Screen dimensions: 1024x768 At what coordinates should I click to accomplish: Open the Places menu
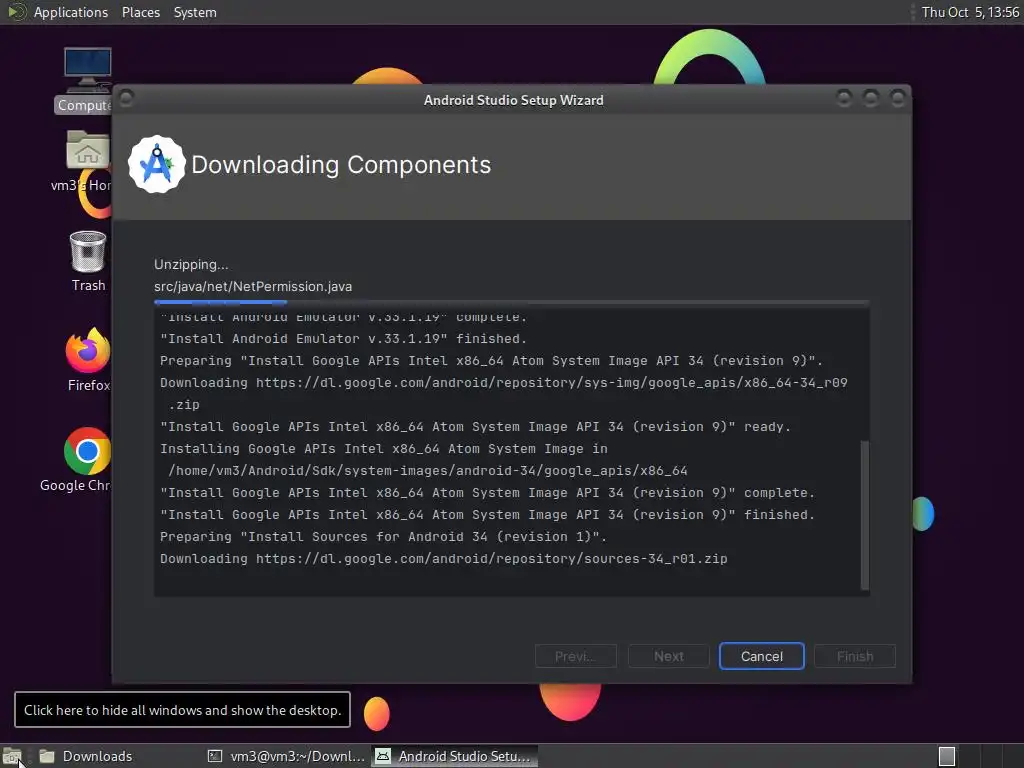(140, 12)
